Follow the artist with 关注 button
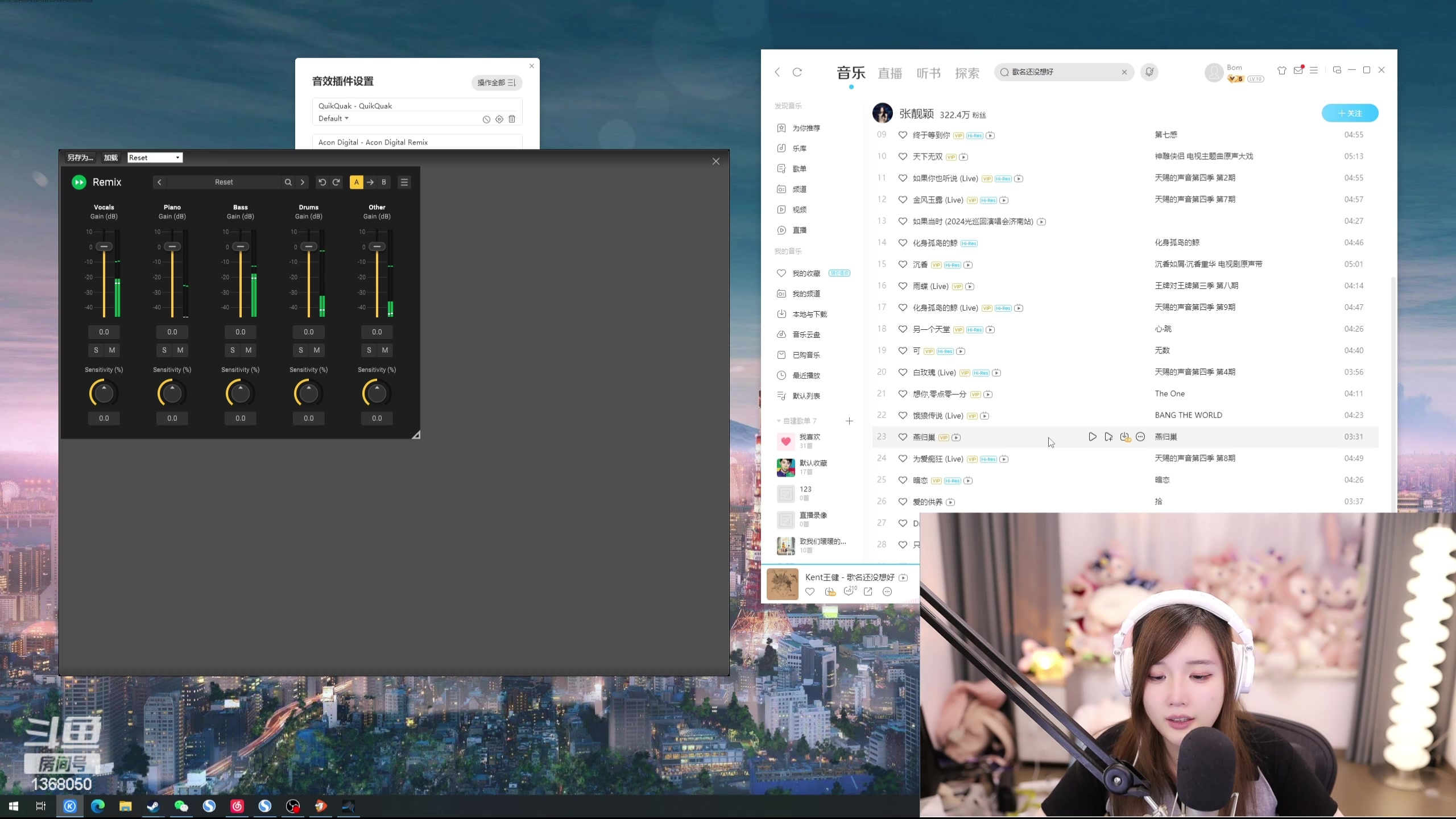This screenshot has height=819, width=1456. point(1350,113)
